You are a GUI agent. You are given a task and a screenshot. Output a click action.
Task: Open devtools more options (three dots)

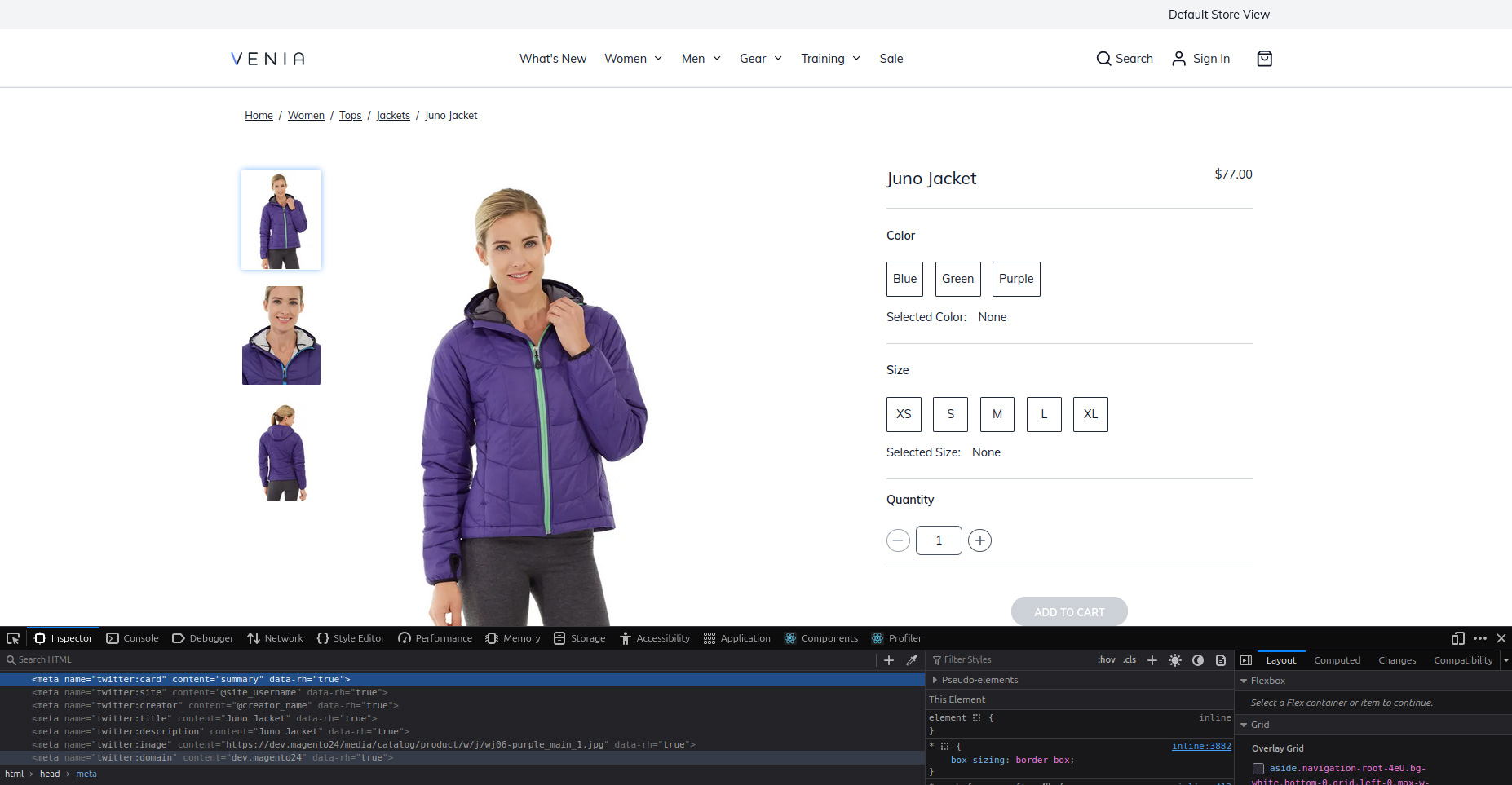pyautogui.click(x=1480, y=638)
